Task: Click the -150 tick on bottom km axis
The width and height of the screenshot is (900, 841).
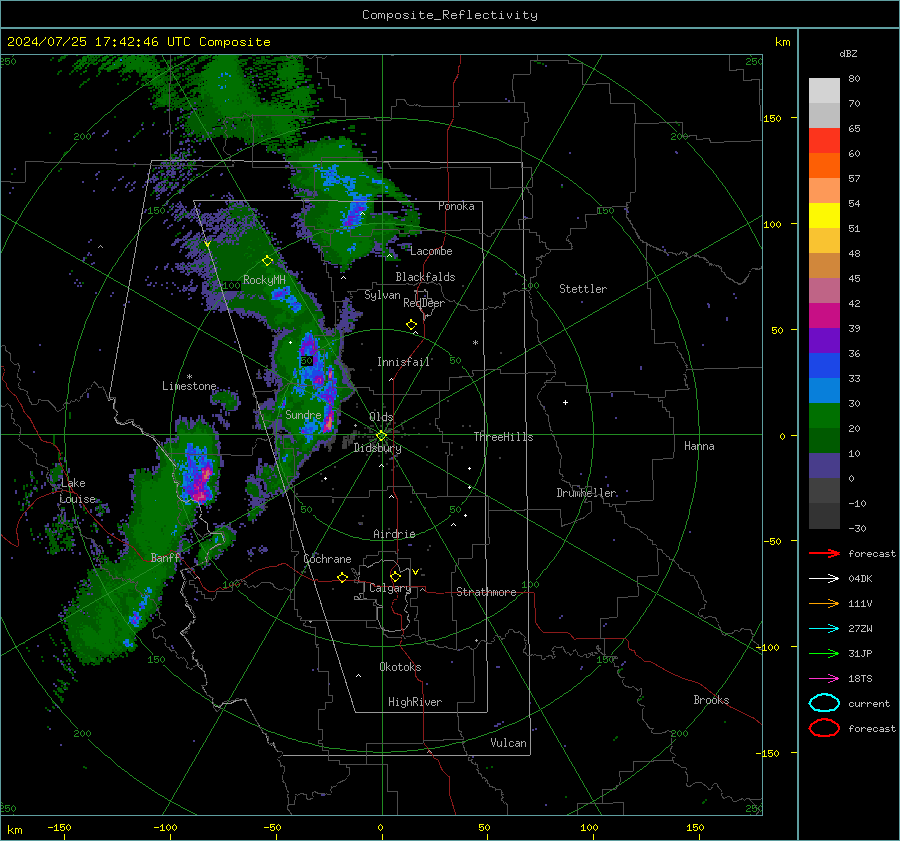Action: [x=59, y=827]
